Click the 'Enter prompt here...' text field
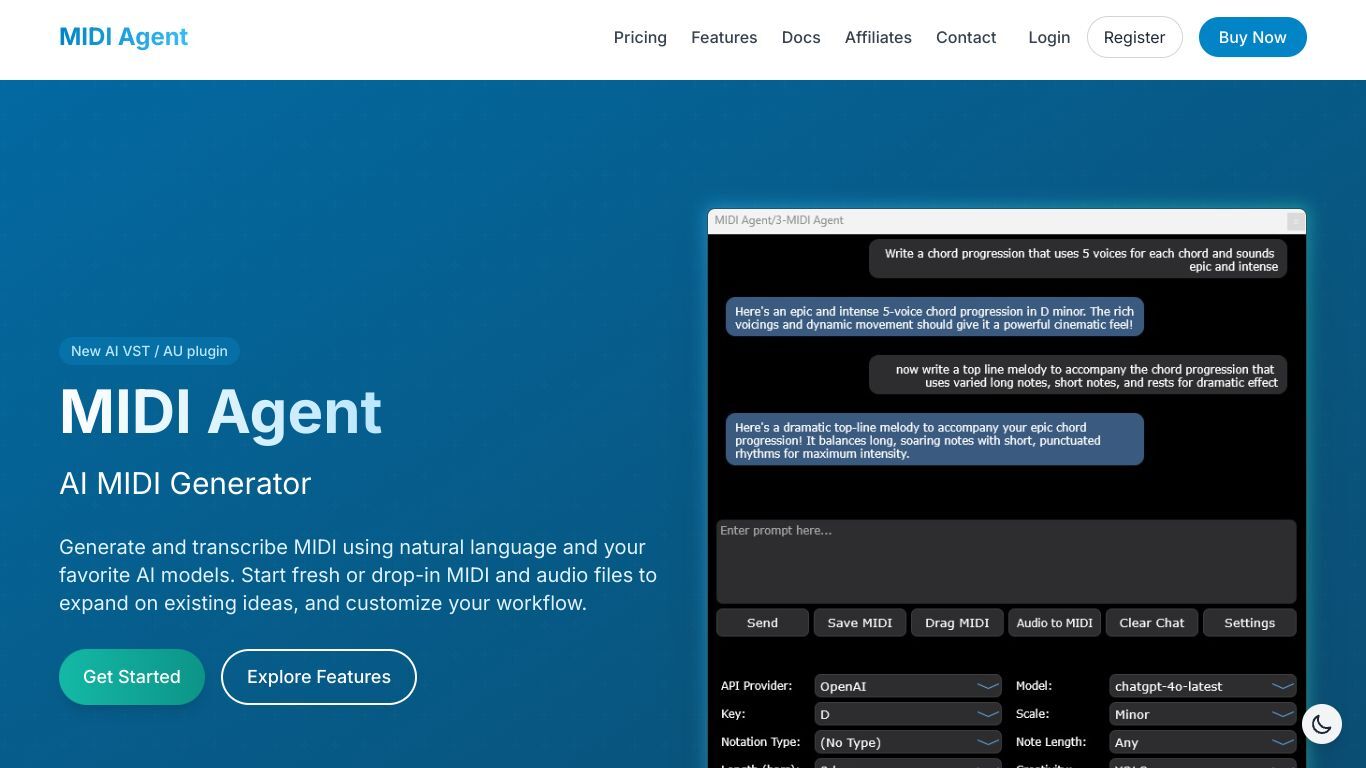This screenshot has height=768, width=1366. [1006, 561]
